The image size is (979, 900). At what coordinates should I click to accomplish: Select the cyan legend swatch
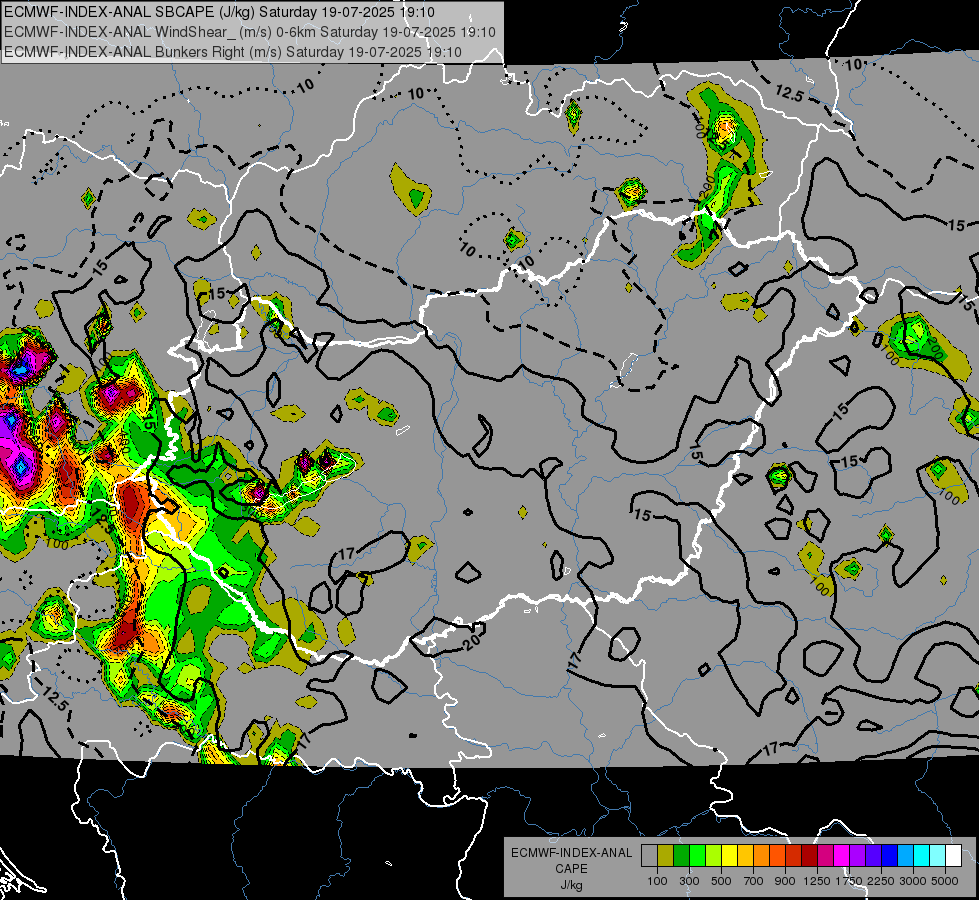(922, 856)
